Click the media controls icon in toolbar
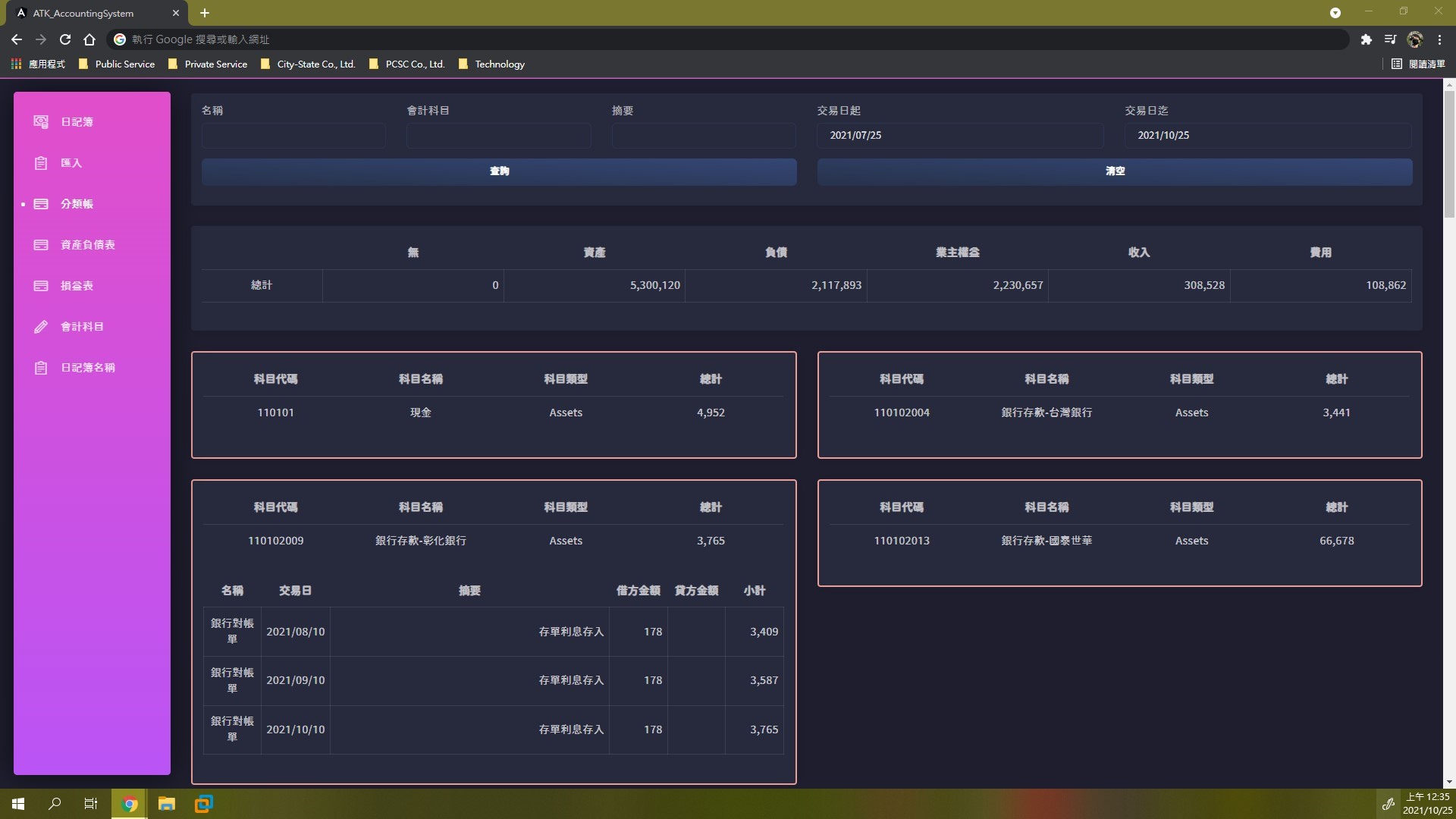 [1391, 39]
